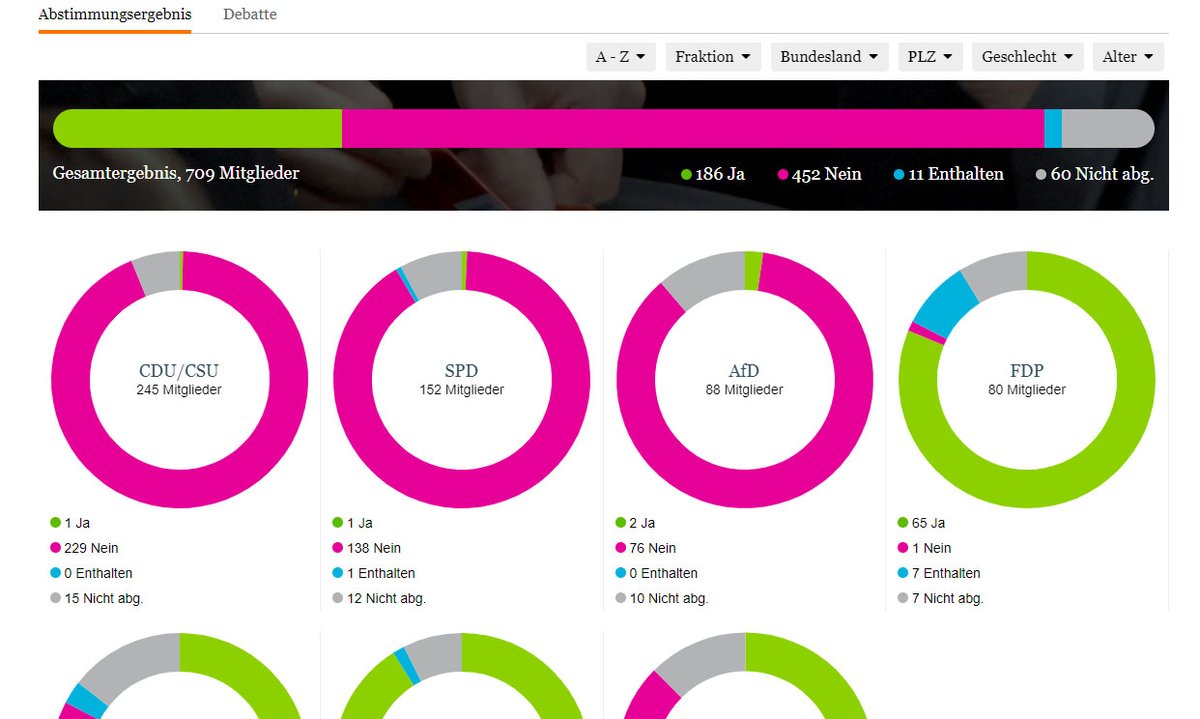Click AfD 76 Nein legend row
This screenshot has height=719, width=1200.
647,548
